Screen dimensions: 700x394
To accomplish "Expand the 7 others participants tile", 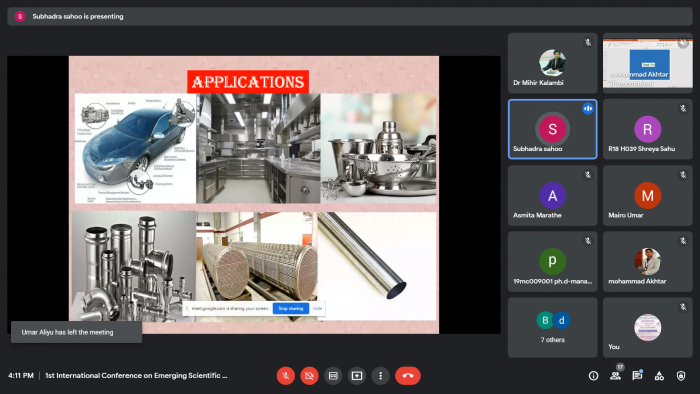I will pos(553,328).
